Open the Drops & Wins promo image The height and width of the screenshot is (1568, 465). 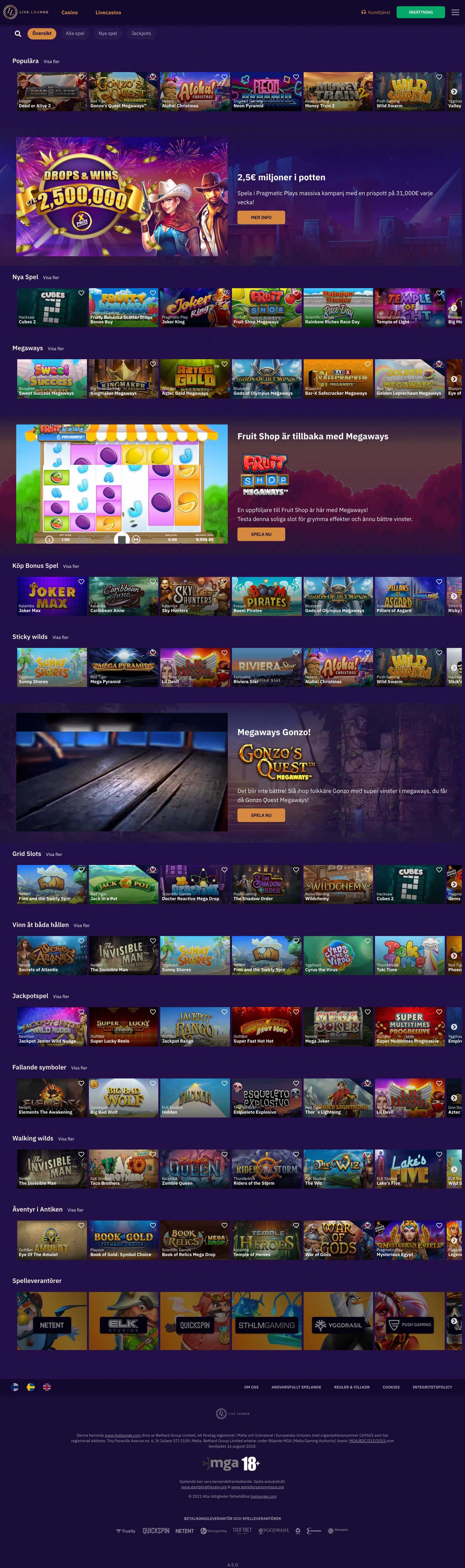(122, 197)
